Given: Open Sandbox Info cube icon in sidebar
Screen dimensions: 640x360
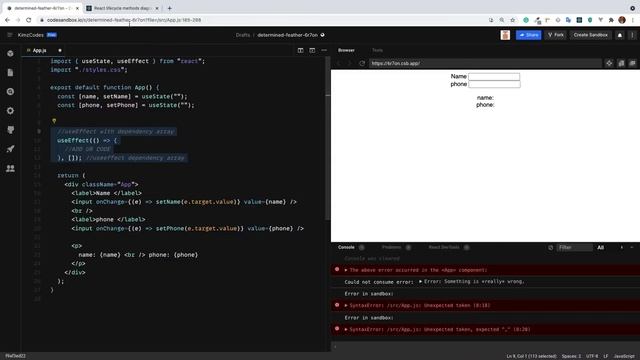Looking at the screenshot, I should (10, 53).
